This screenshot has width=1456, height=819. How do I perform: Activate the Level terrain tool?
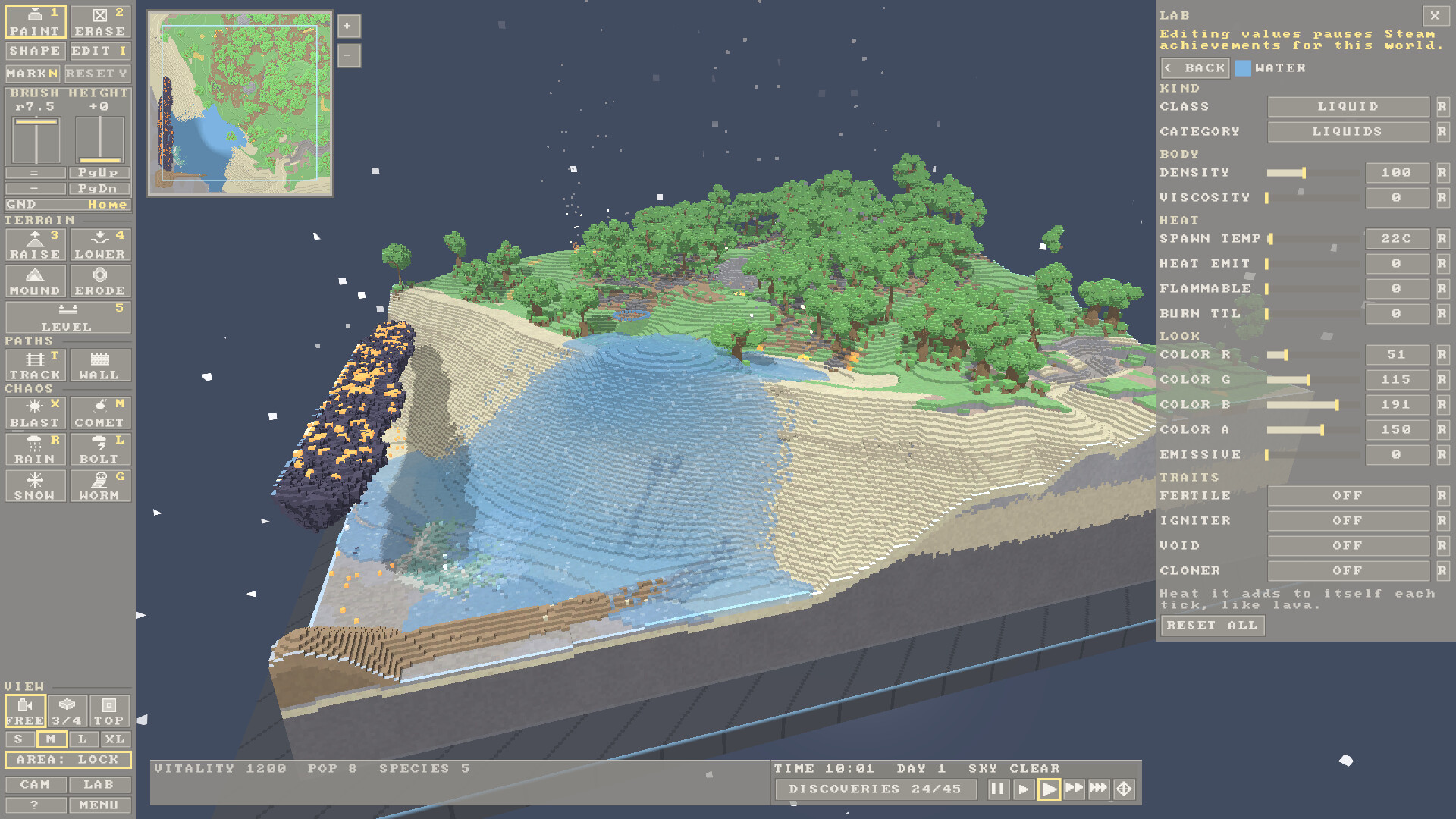(x=67, y=317)
